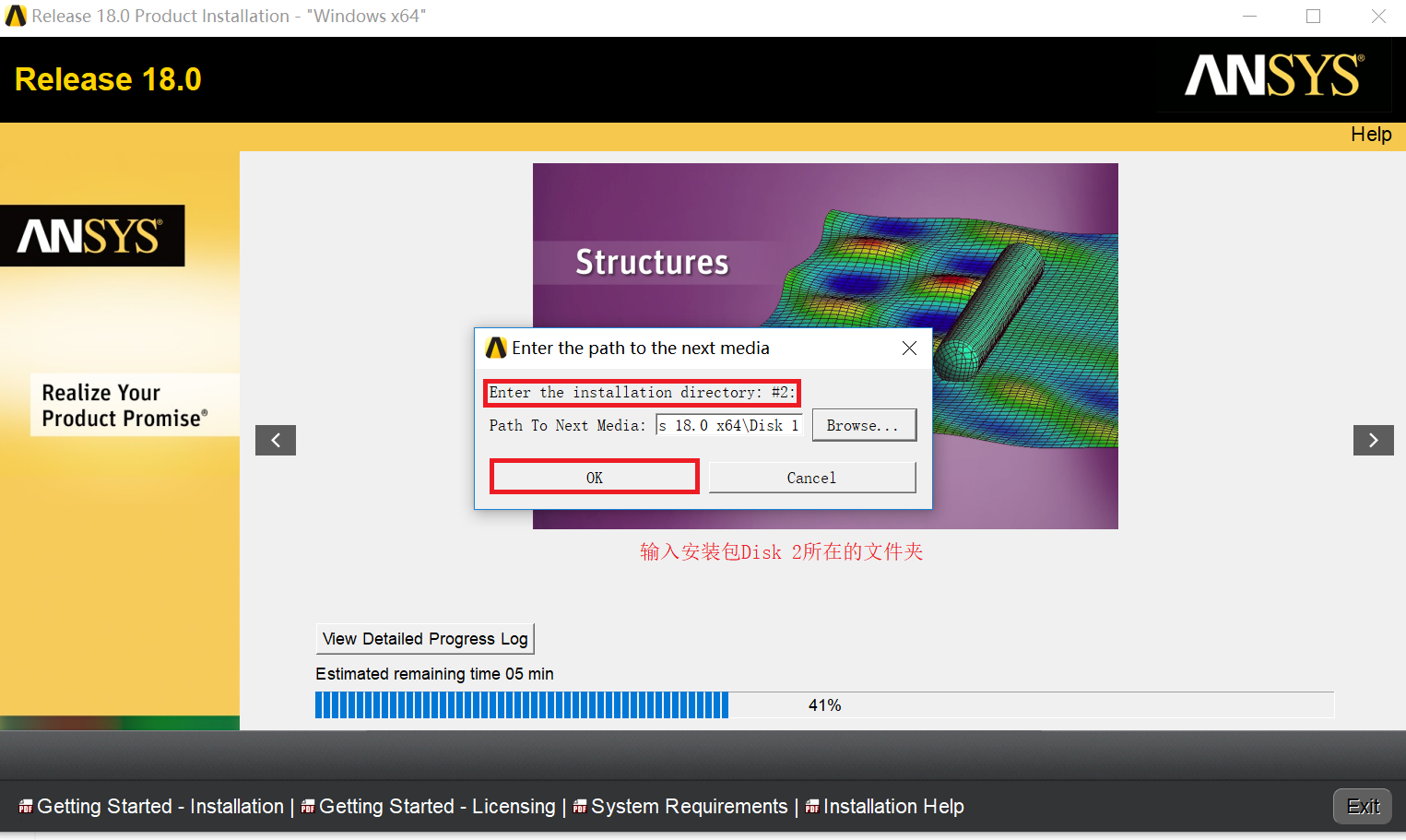1406x840 pixels.
Task: Click the PDF icon beside System Requirements
Action: 580,807
